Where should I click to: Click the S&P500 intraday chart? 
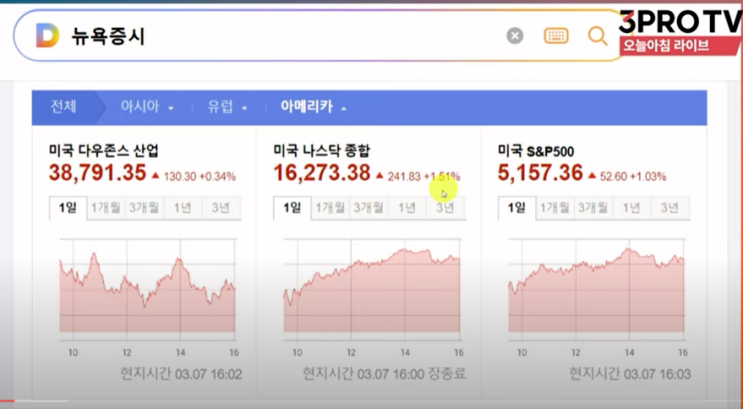[x=597, y=289]
